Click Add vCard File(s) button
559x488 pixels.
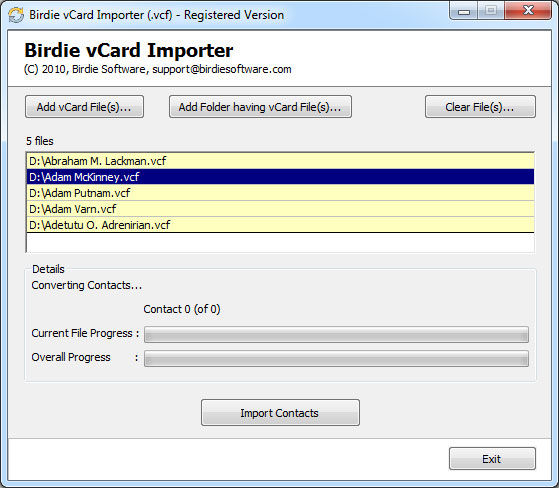(84, 107)
